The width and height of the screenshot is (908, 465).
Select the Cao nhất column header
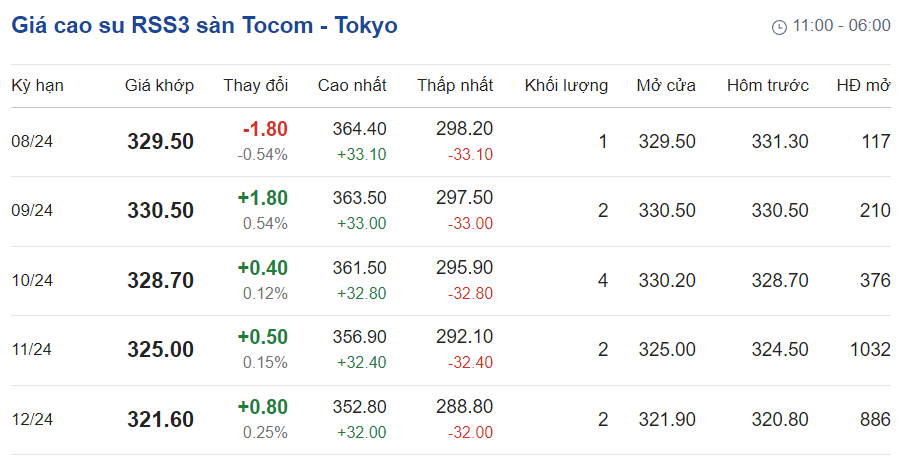[x=352, y=86]
